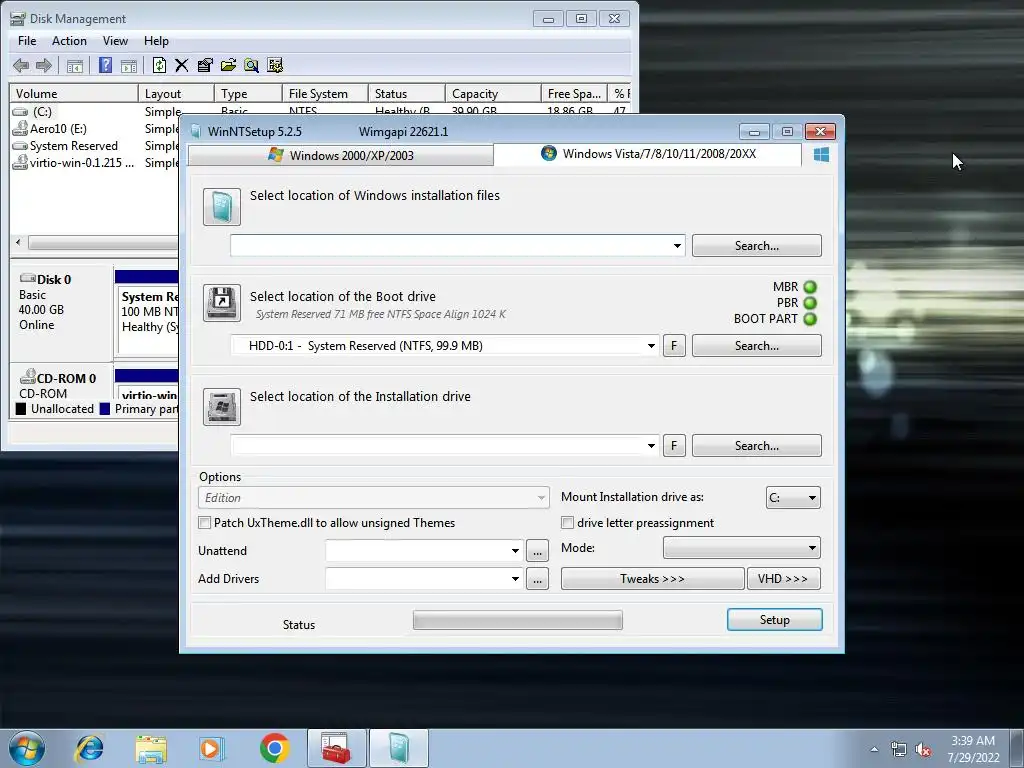Launch Internet Explorer from the taskbar
The width and height of the screenshot is (1024, 768).
click(x=89, y=748)
